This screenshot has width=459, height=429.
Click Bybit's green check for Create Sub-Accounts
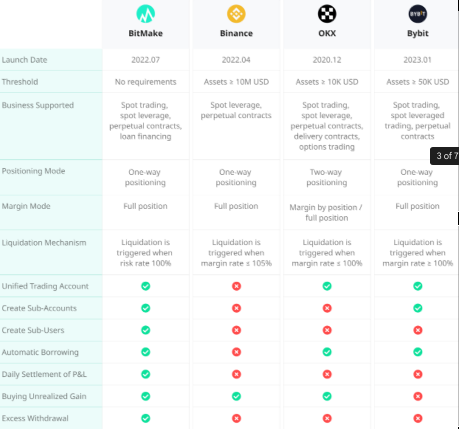pos(418,308)
